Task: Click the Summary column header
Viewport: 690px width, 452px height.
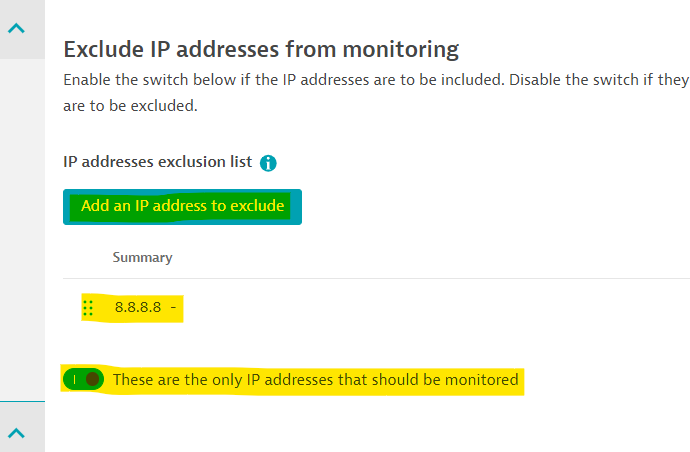Action: [142, 257]
